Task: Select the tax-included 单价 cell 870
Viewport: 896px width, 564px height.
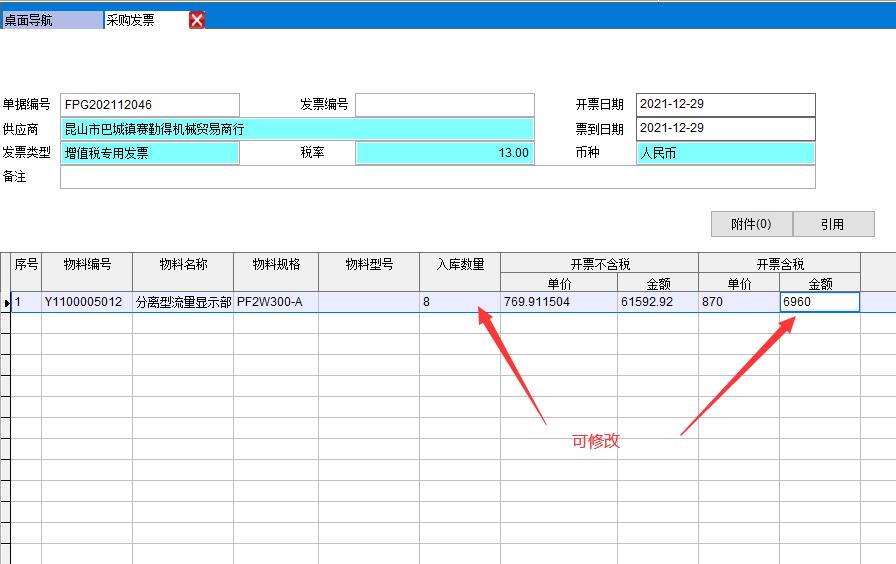Action: [738, 302]
